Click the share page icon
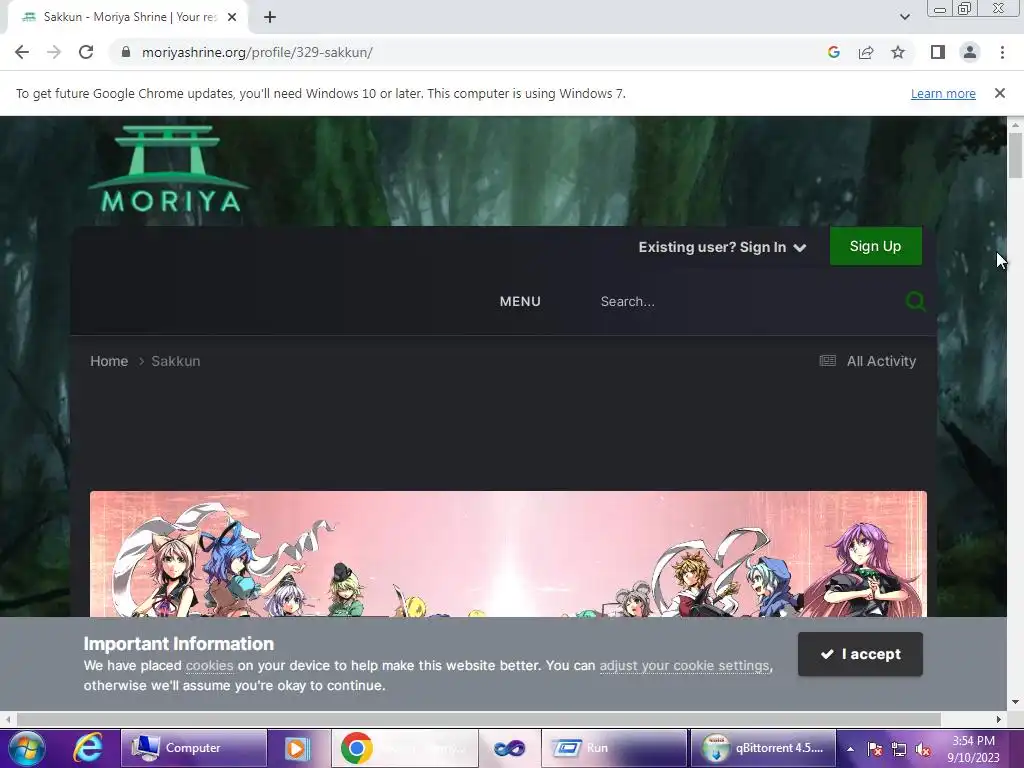Screen dimensions: 1024x768 [866, 52]
